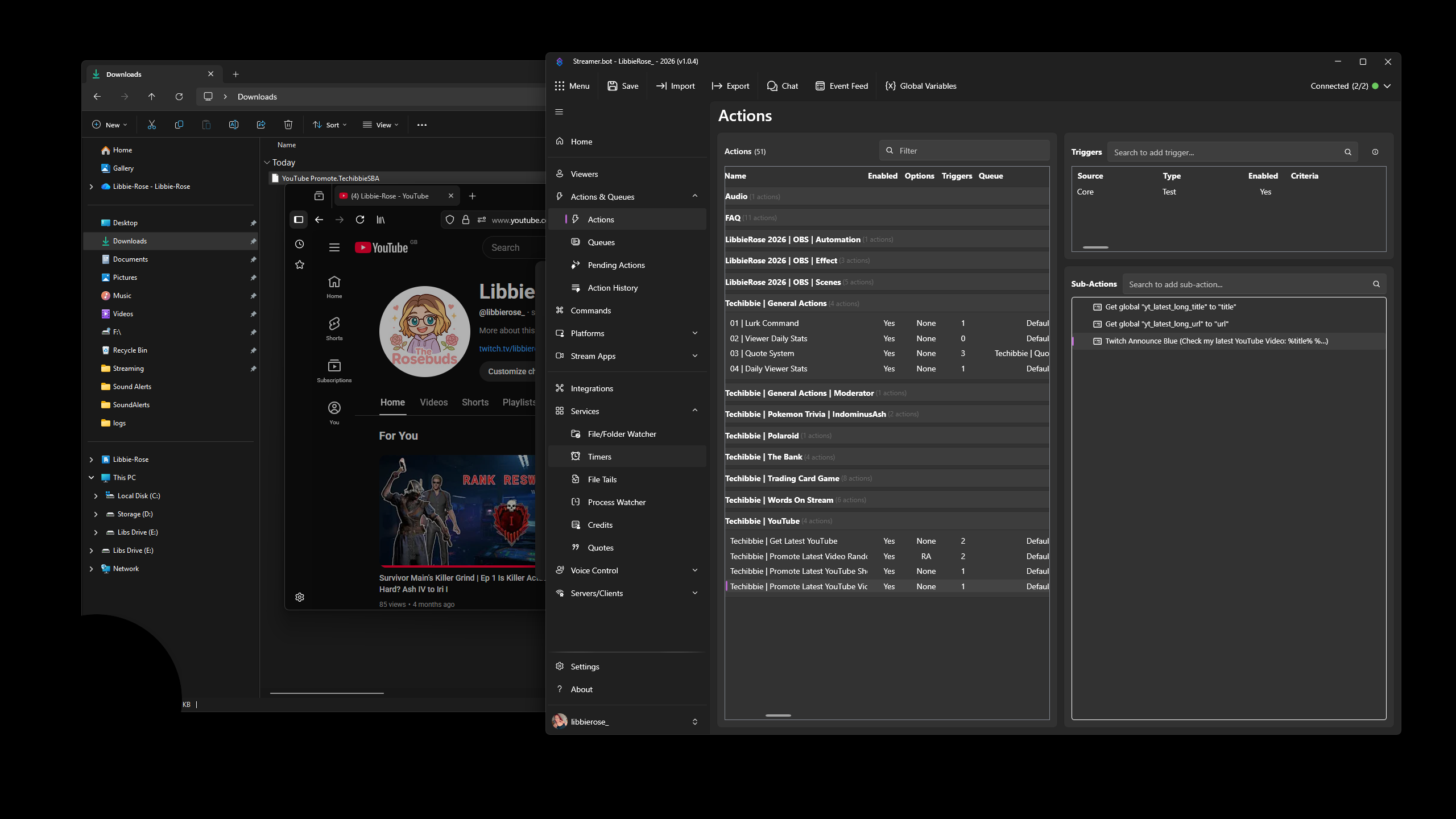Select the Twitch Announce Blue sub-action
1456x819 pixels.
point(1229,341)
